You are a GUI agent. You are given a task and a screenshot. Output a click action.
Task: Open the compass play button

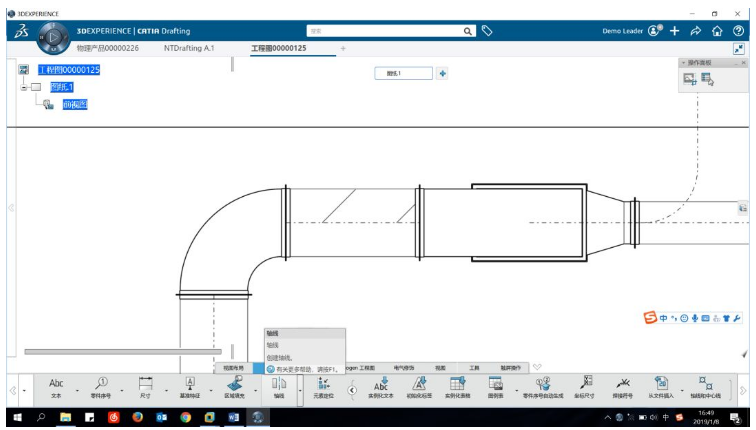(54, 37)
